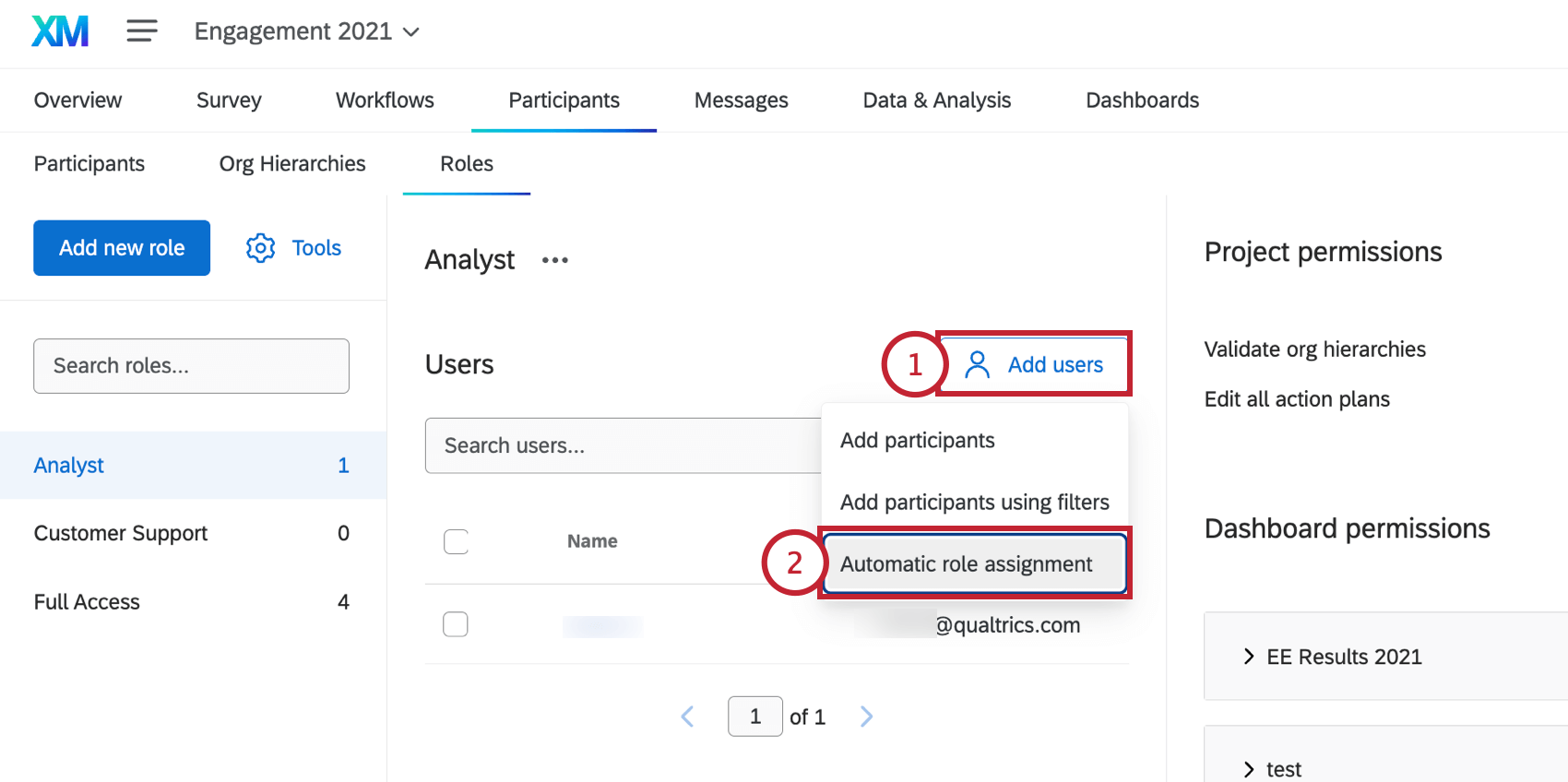Check the select-all users checkbox
Image resolution: width=1568 pixels, height=782 pixels.
pyautogui.click(x=456, y=541)
